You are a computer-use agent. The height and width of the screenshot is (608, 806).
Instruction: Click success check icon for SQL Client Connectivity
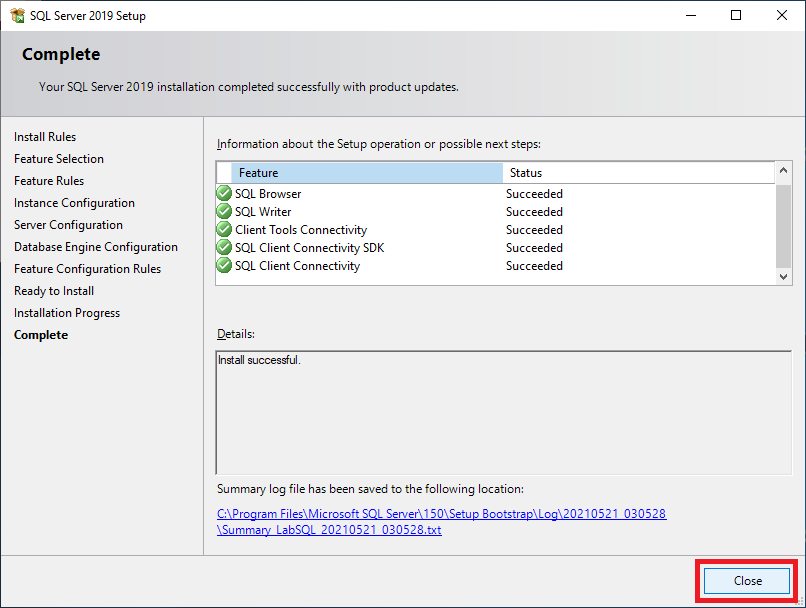tap(224, 266)
